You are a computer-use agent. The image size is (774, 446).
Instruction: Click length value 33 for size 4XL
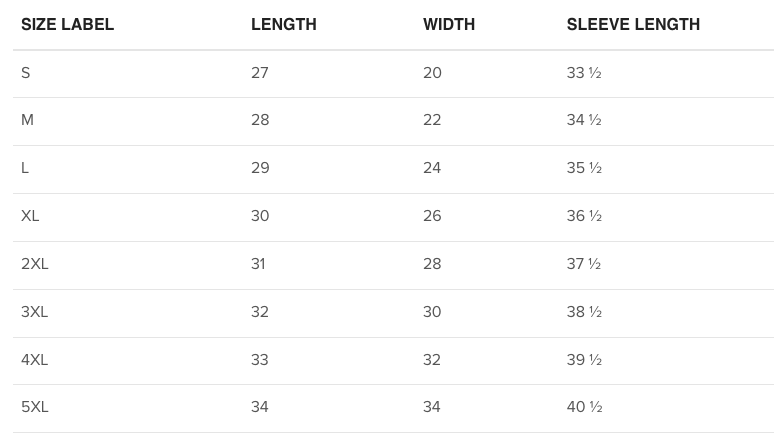coord(260,360)
